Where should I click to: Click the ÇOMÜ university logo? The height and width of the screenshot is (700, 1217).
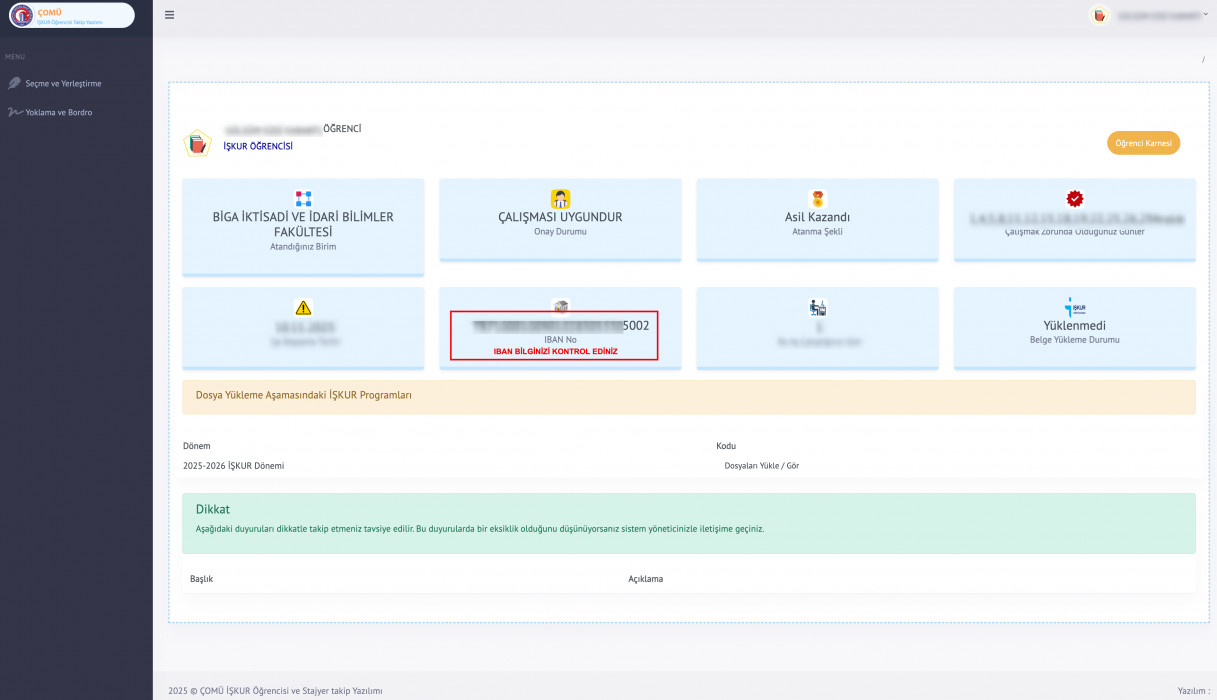[21, 15]
